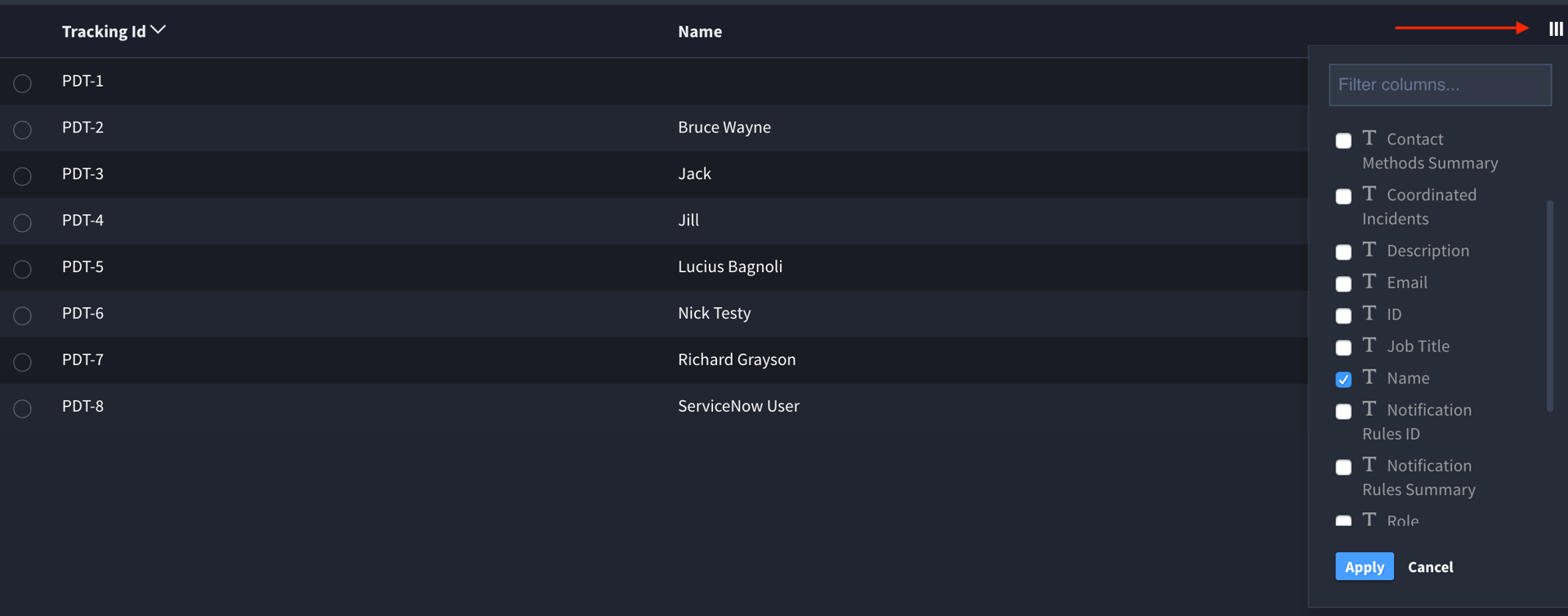Sort by Tracking Id chevron
Screen dimensions: 1568x616
click(x=158, y=30)
